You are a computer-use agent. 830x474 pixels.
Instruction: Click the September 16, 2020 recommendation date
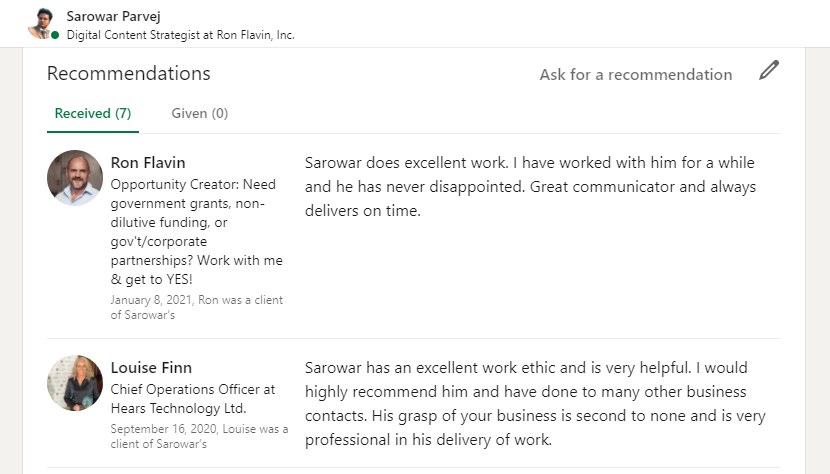199,436
